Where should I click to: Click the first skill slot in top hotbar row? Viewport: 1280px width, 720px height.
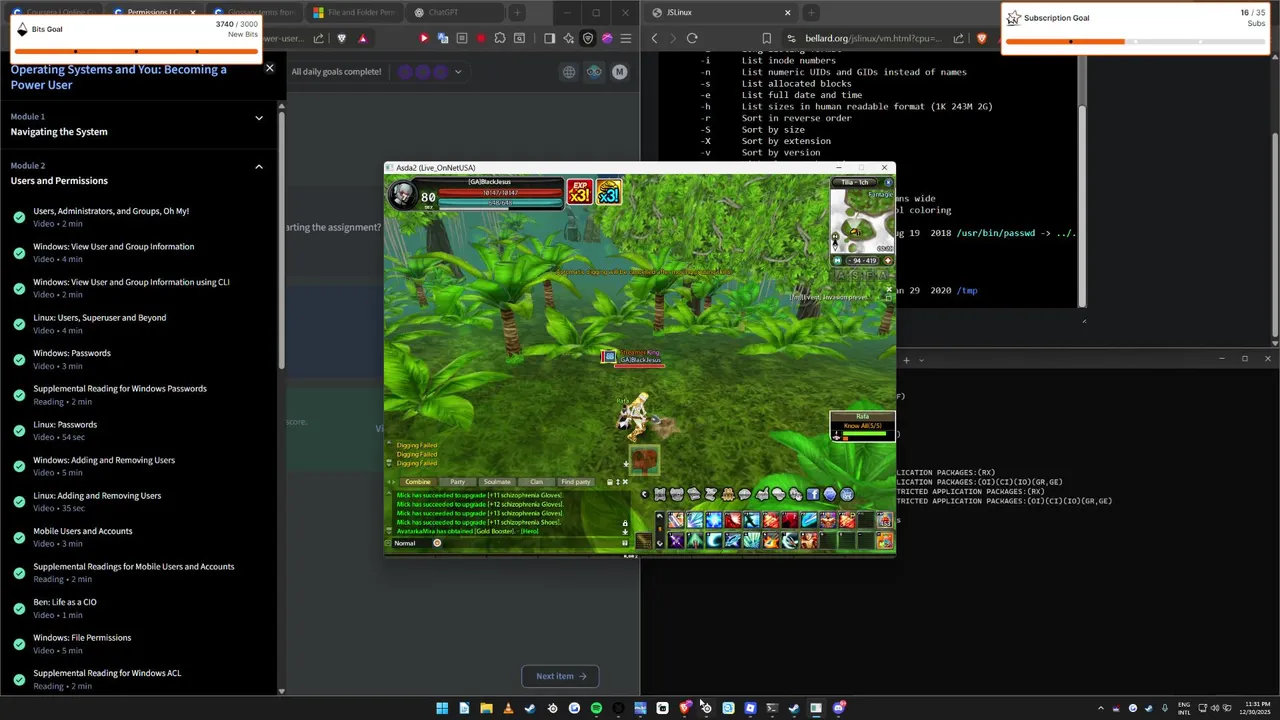676,520
